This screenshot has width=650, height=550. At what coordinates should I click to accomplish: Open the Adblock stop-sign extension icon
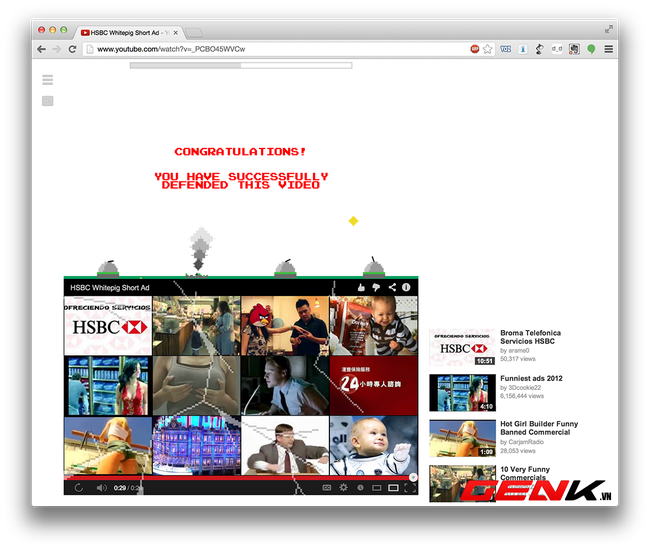pos(475,49)
